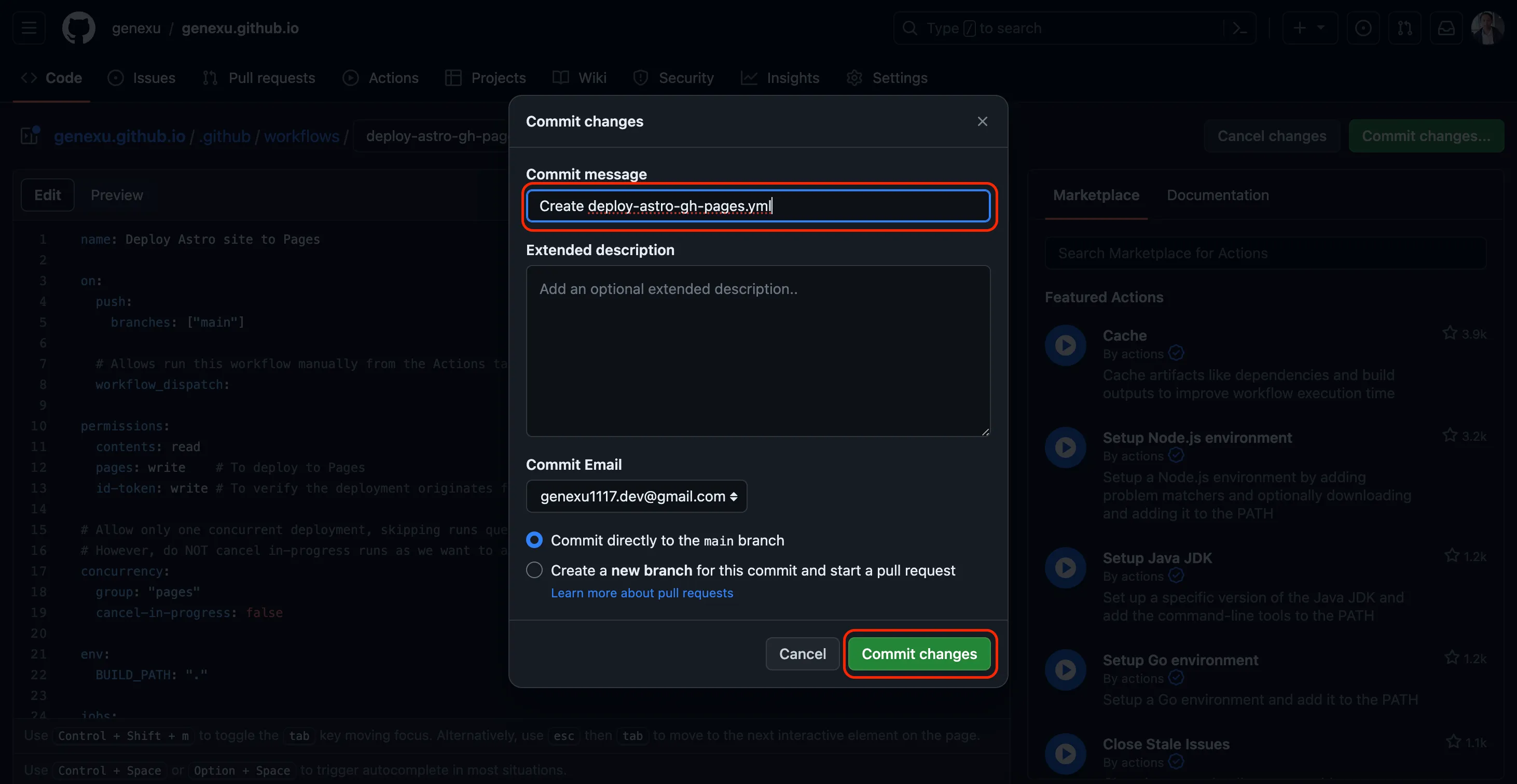Viewport: 1517px width, 784px height.
Task: Expand the file tree side panel icon
Action: [x=30, y=135]
